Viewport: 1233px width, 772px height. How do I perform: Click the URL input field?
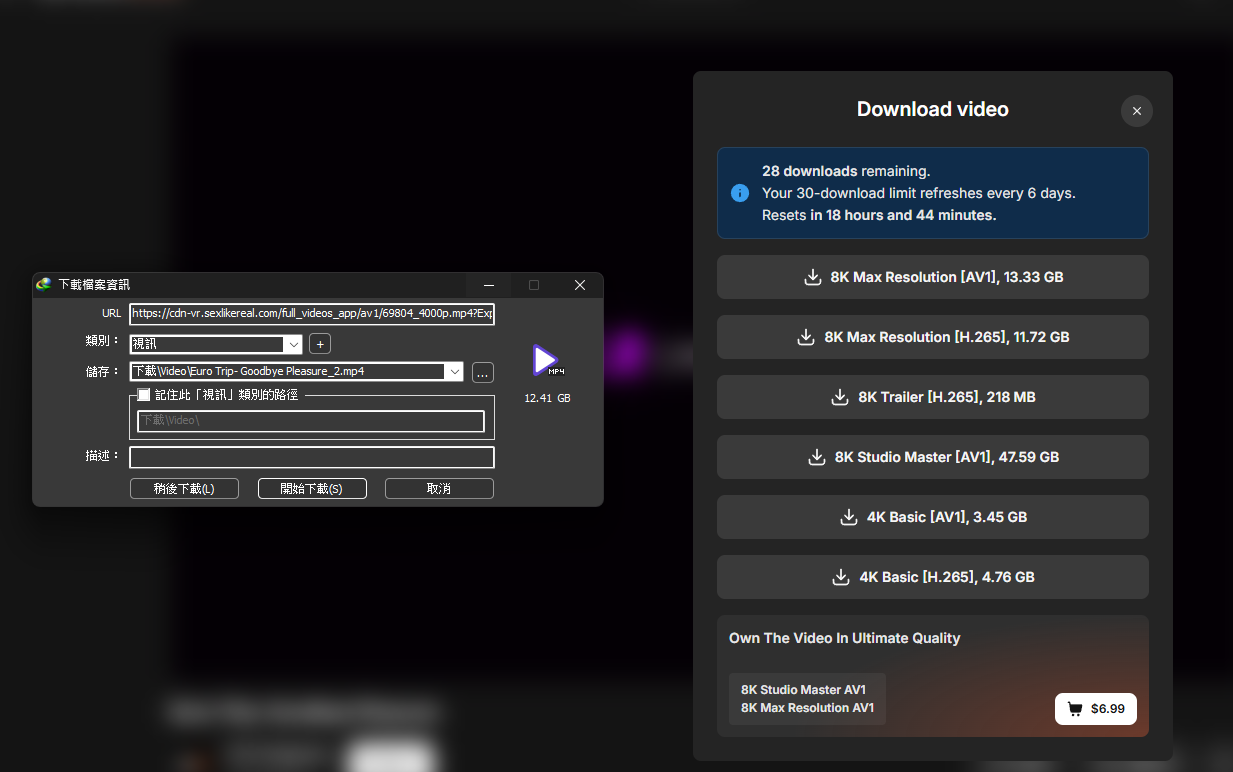312,314
